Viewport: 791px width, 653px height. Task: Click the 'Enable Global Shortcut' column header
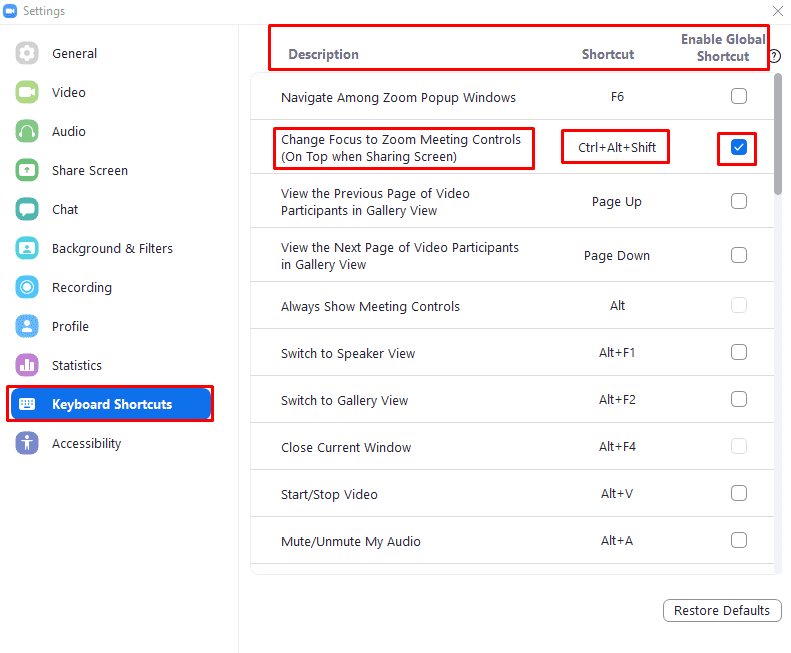point(723,47)
